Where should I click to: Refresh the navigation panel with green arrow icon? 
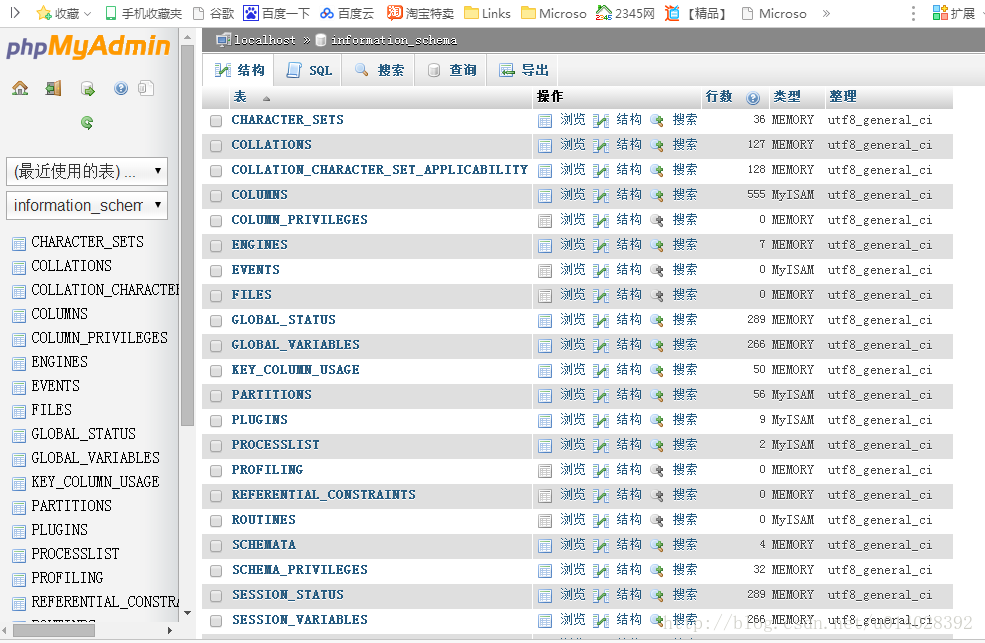87,122
